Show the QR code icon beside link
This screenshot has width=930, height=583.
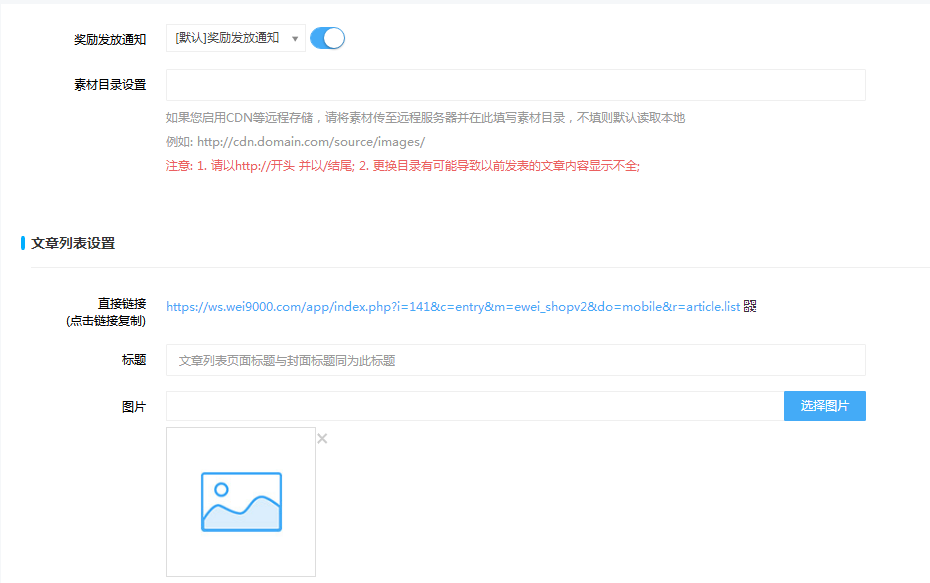coord(750,306)
